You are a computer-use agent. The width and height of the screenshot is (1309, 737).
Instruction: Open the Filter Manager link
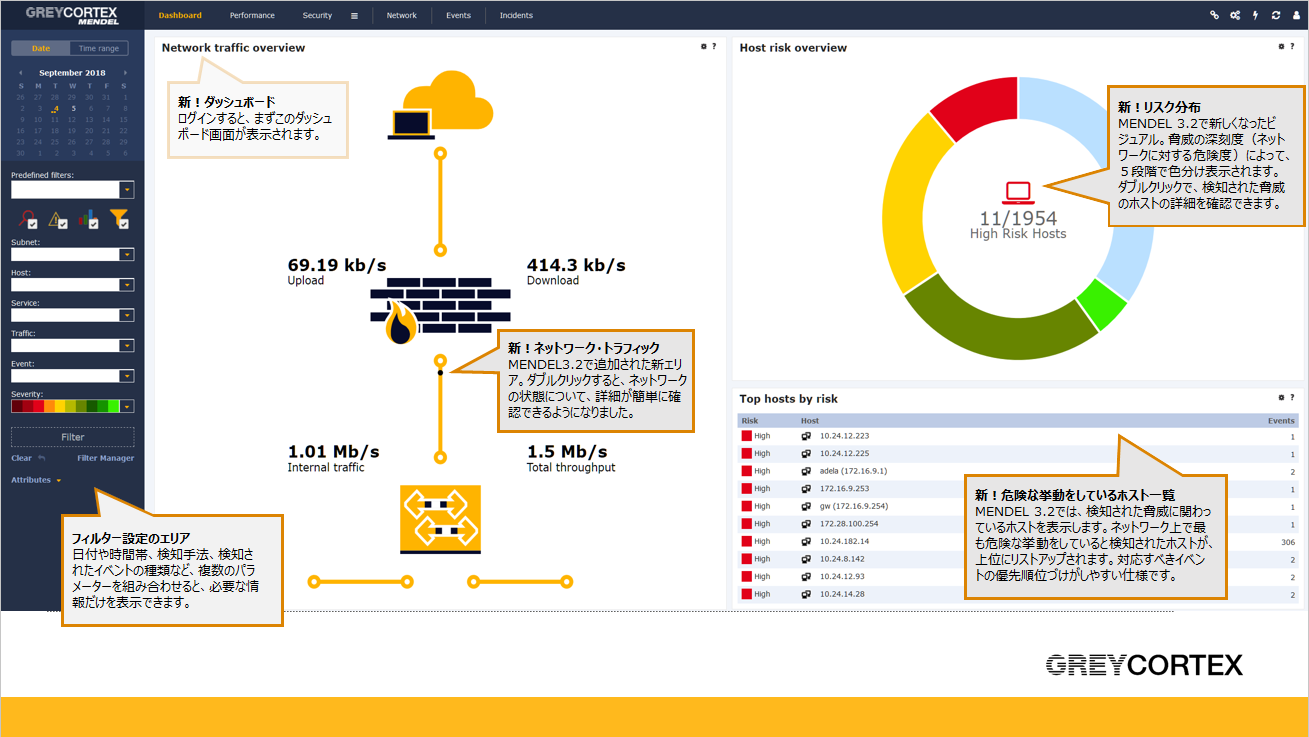pos(105,458)
